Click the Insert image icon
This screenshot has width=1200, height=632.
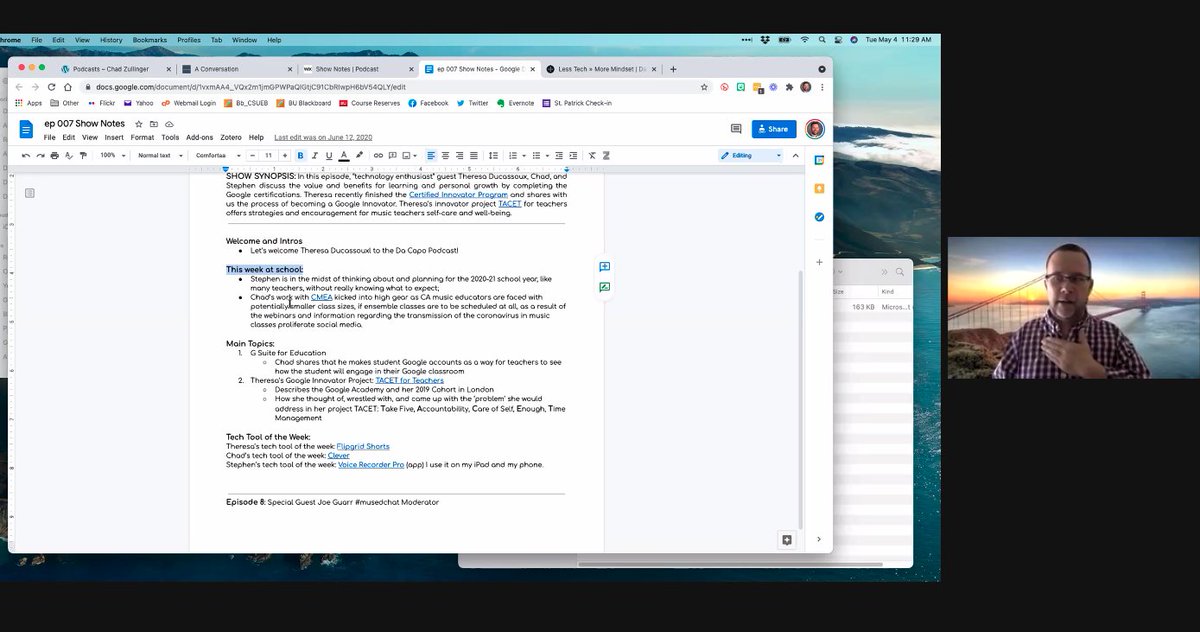(x=407, y=156)
